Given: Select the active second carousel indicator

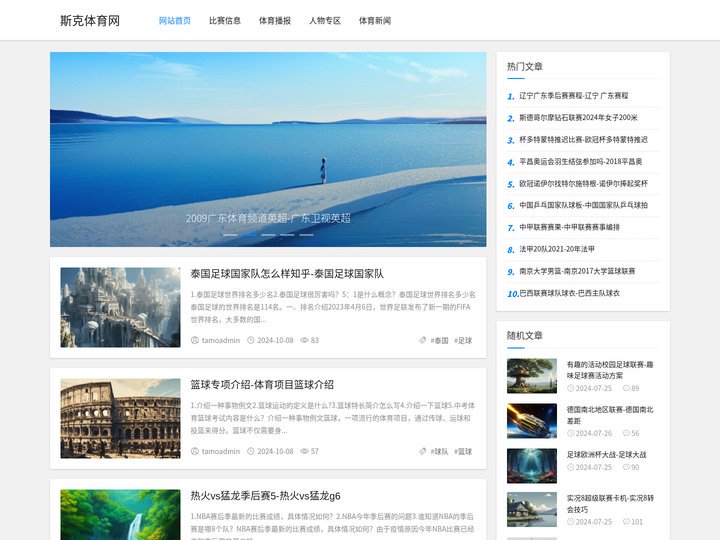Looking at the screenshot, I should pyautogui.click(x=249, y=235).
